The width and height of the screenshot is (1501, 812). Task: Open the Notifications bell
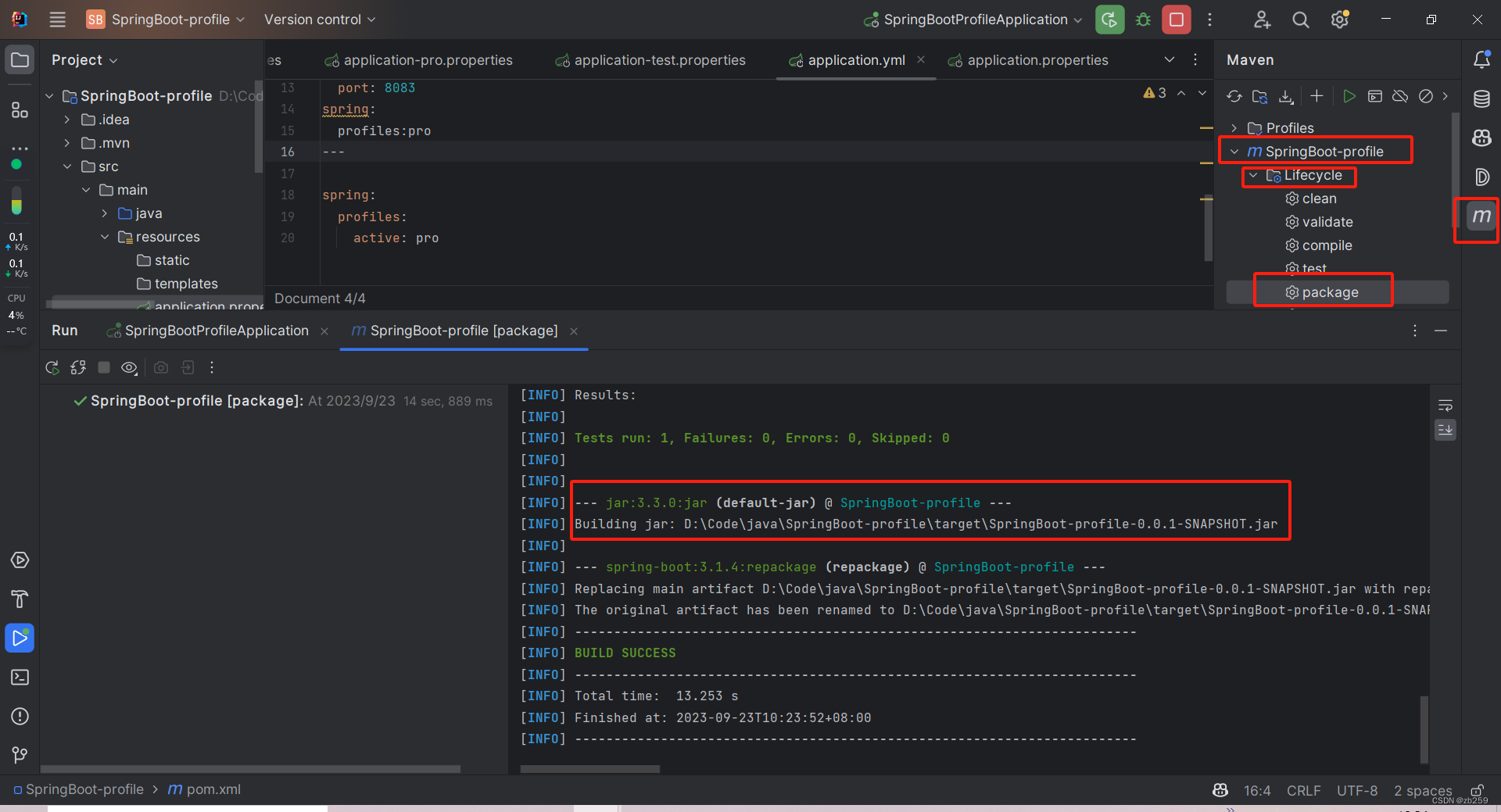pyautogui.click(x=1481, y=59)
